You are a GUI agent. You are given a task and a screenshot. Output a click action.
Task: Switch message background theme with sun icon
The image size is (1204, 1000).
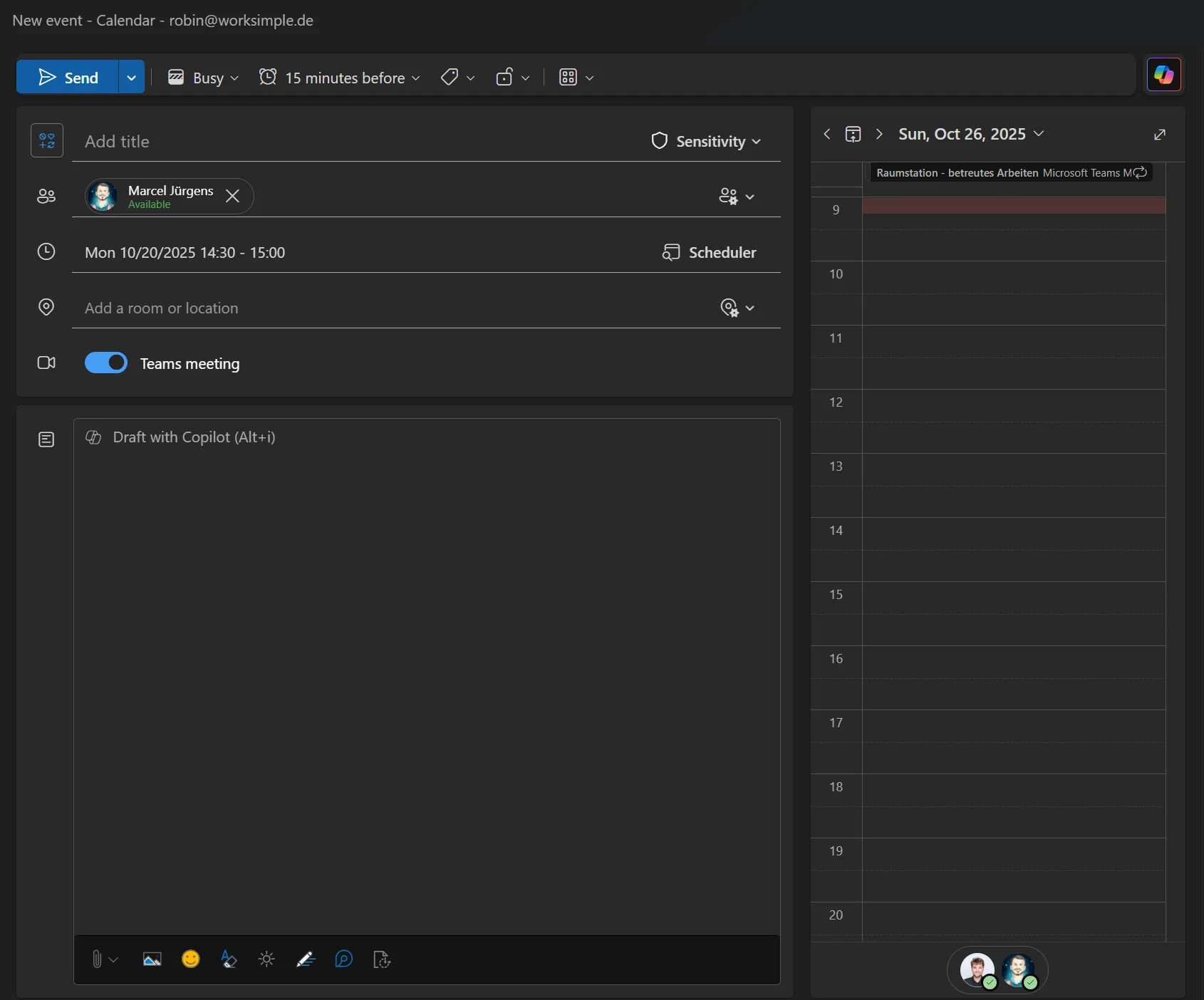tap(266, 959)
